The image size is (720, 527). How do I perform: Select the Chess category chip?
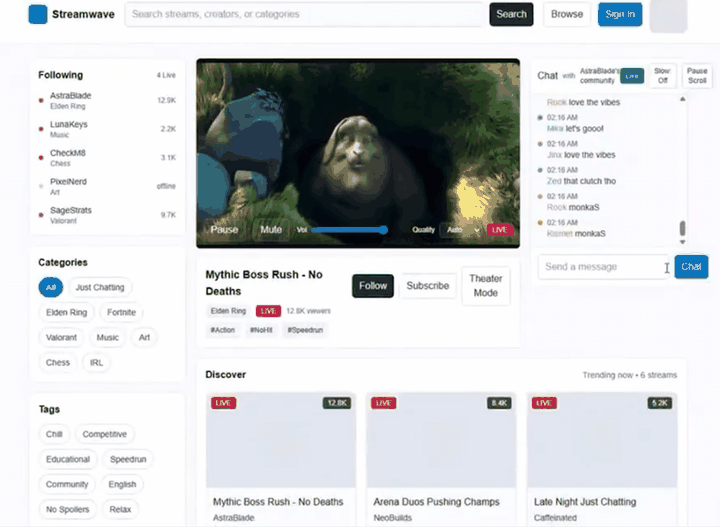pos(57,363)
